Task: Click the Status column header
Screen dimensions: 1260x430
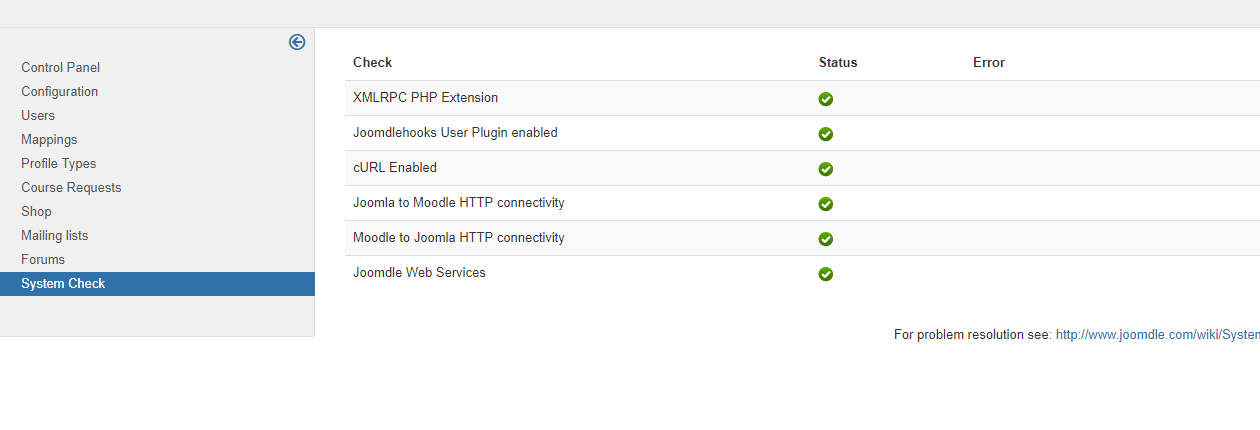Action: tap(838, 63)
